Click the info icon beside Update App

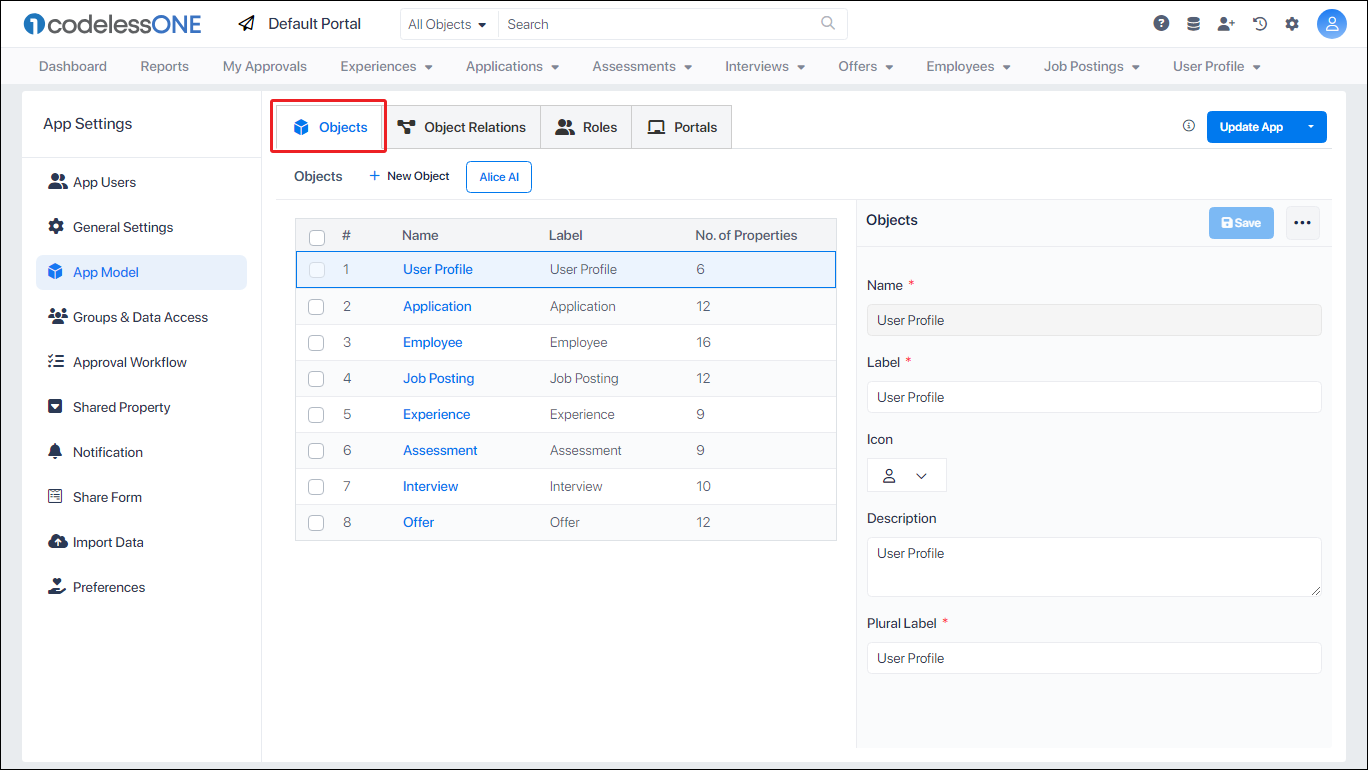pos(1188,126)
